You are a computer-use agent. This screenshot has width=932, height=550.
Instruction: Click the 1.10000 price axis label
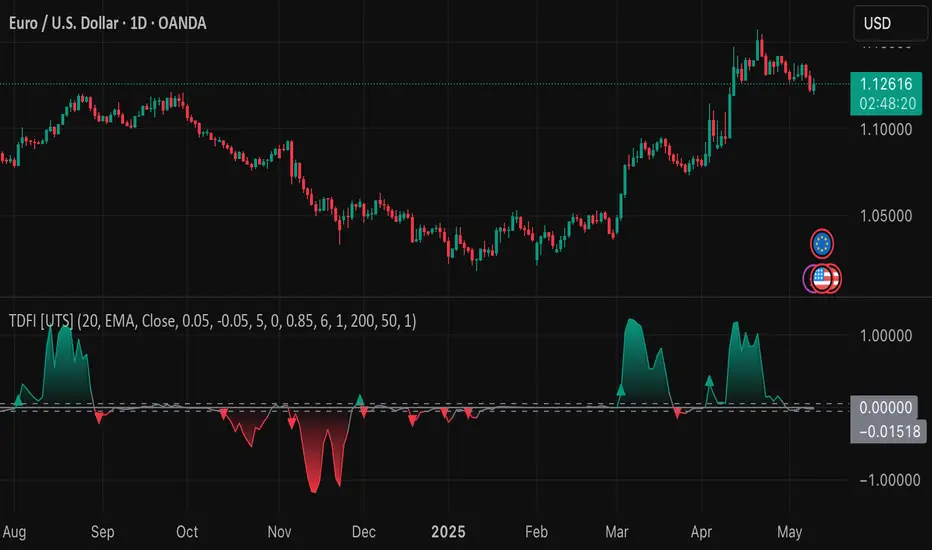tap(886, 130)
